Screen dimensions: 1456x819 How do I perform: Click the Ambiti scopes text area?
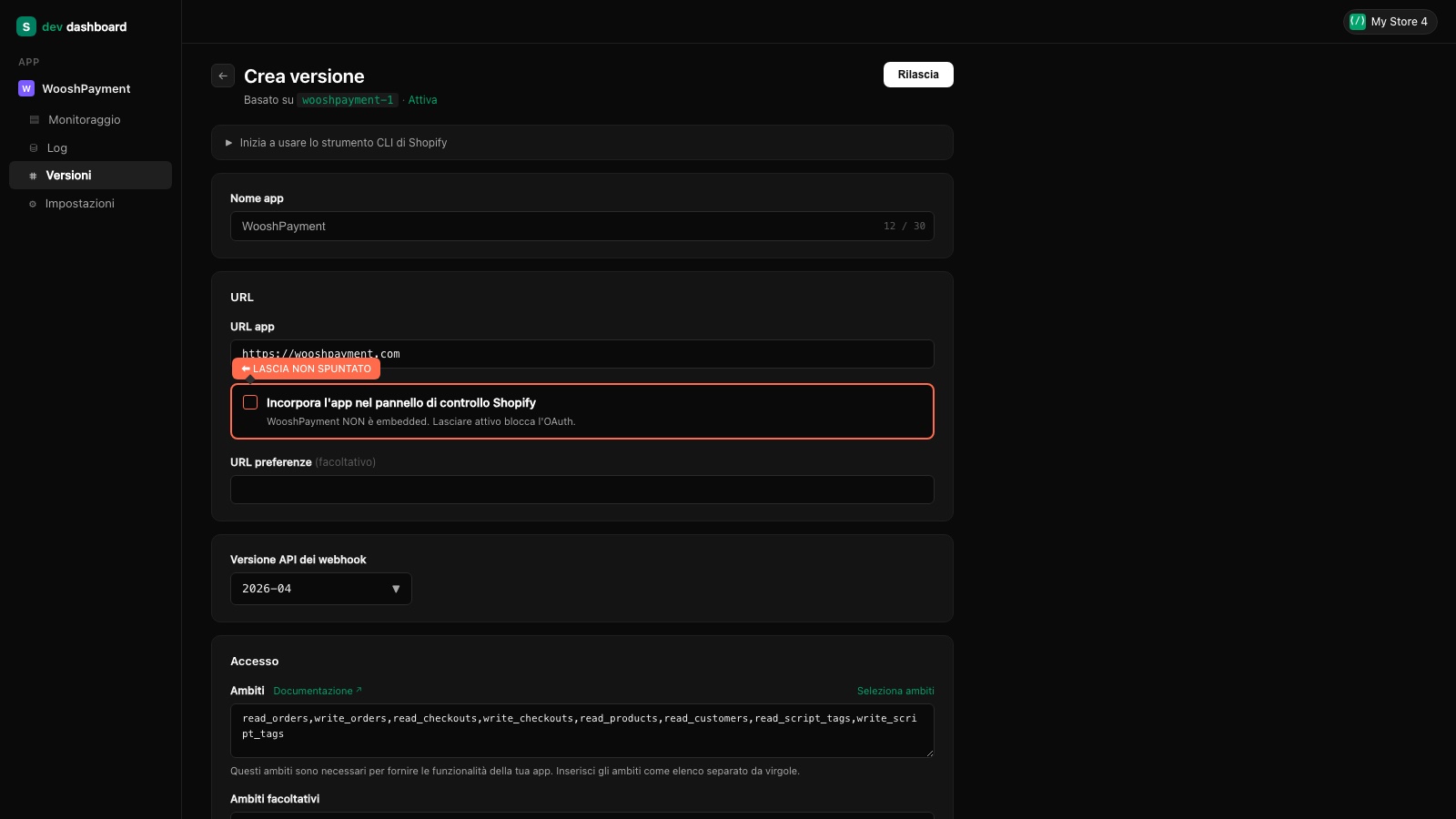click(x=582, y=731)
